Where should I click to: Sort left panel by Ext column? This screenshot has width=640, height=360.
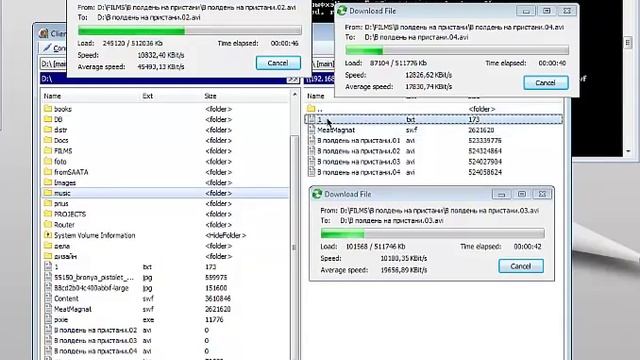click(147, 96)
